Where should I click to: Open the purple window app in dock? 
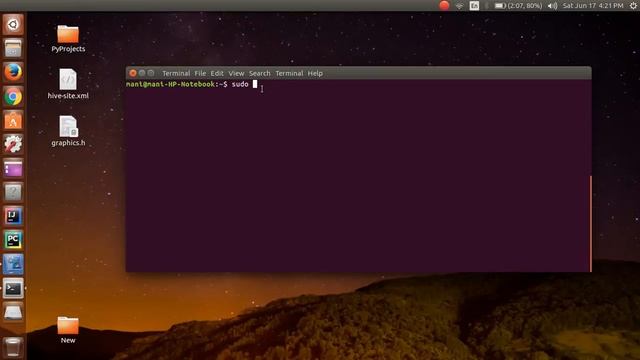[x=13, y=168]
